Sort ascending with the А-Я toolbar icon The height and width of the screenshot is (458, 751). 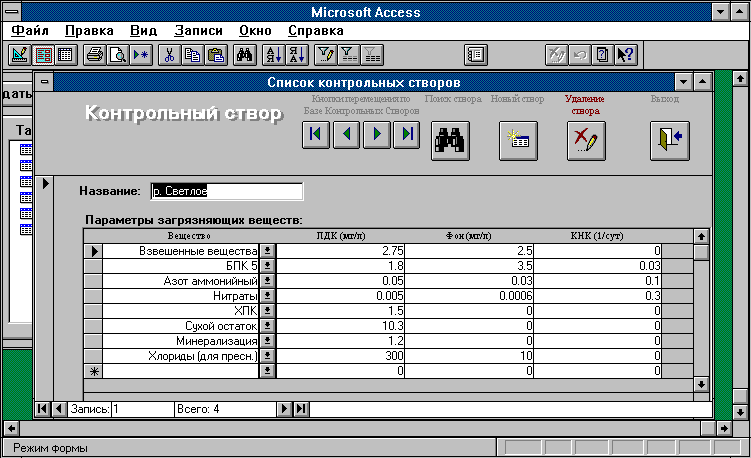click(274, 55)
